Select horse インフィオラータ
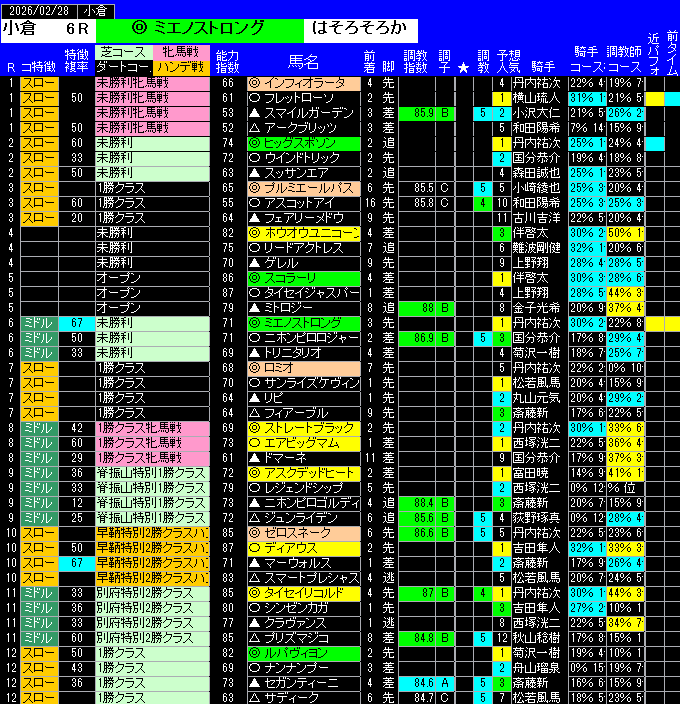680x704 pixels. coord(304,83)
